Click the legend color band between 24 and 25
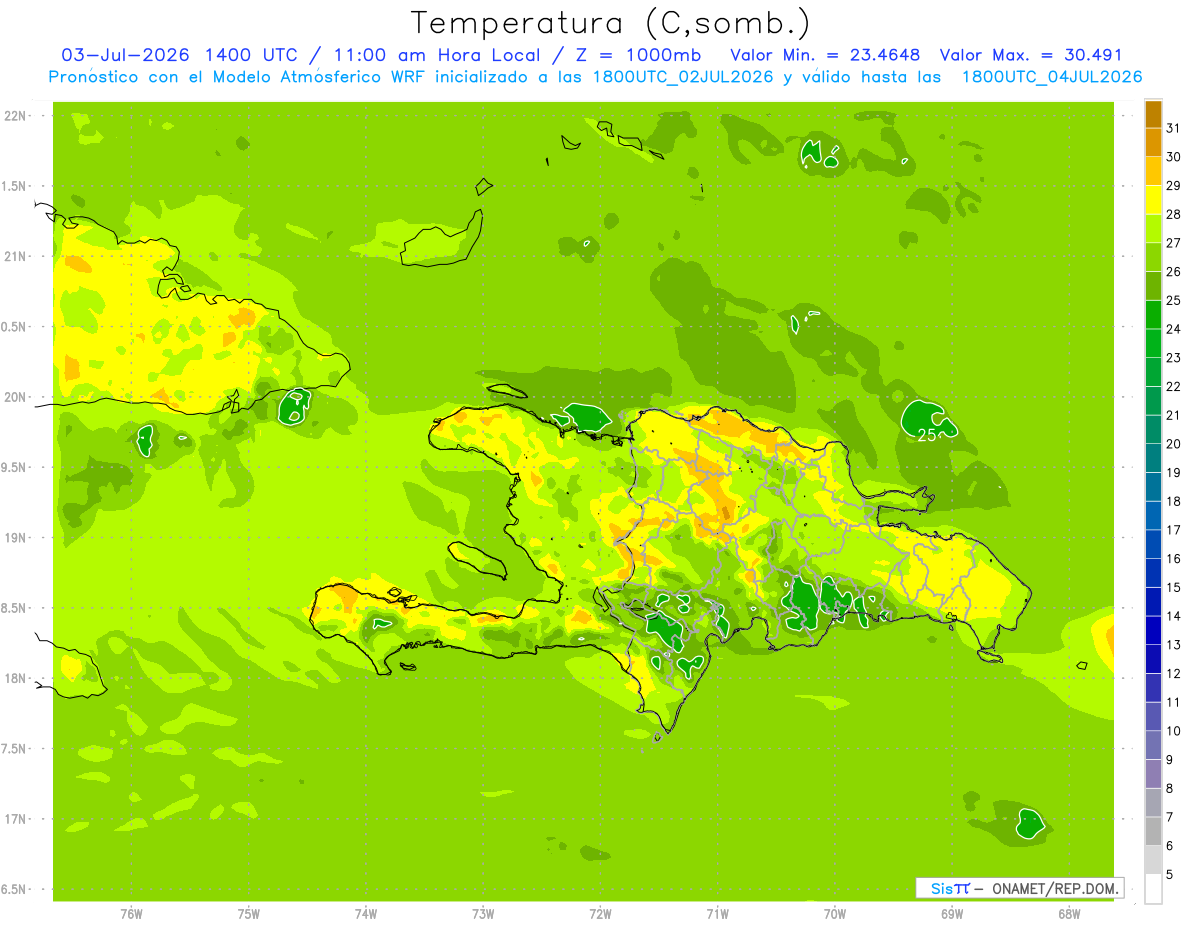The height and width of the screenshot is (927, 1200). pos(1153,315)
